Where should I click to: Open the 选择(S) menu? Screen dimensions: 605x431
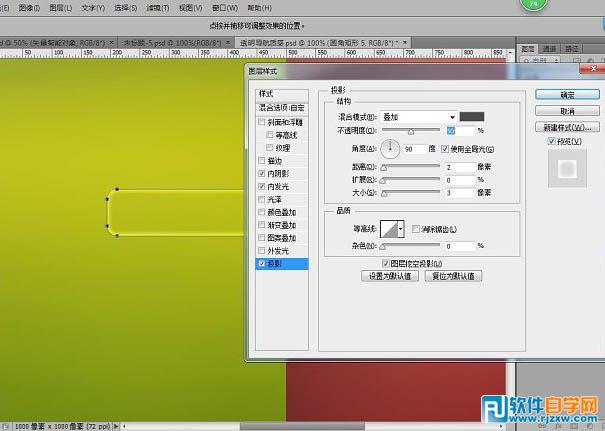pyautogui.click(x=125, y=6)
